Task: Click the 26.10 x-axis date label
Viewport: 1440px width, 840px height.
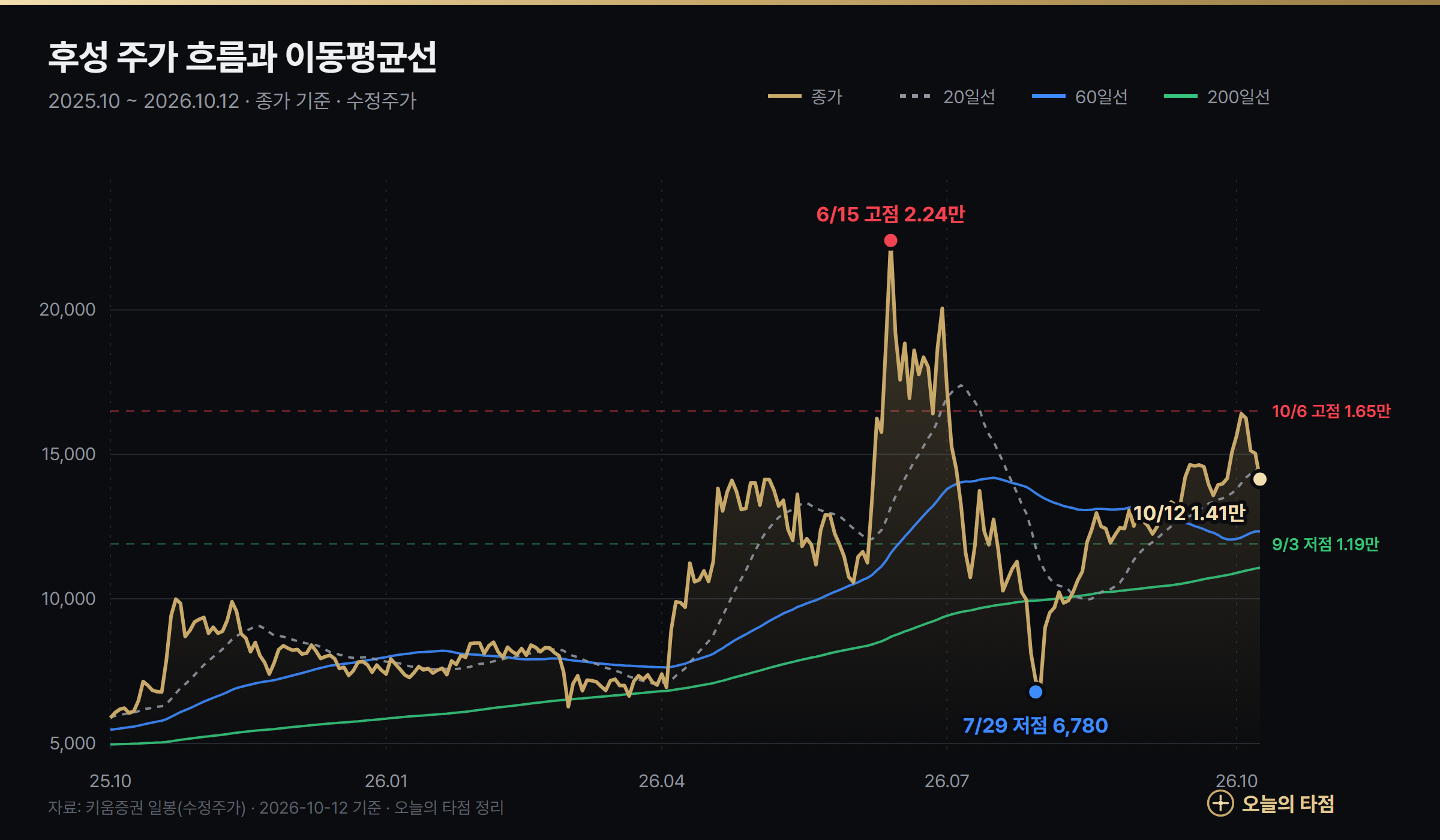Action: coord(1237,781)
